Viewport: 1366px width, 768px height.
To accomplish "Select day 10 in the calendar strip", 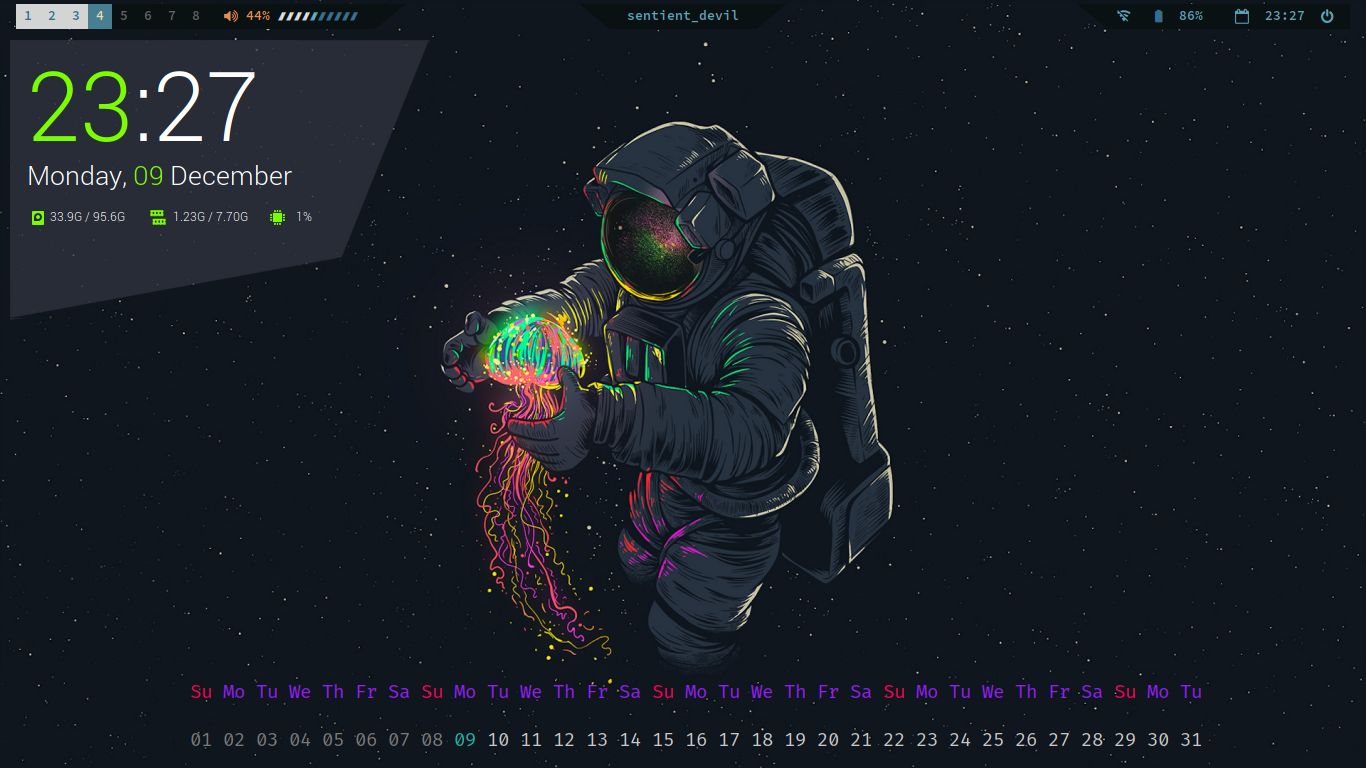I will click(498, 740).
